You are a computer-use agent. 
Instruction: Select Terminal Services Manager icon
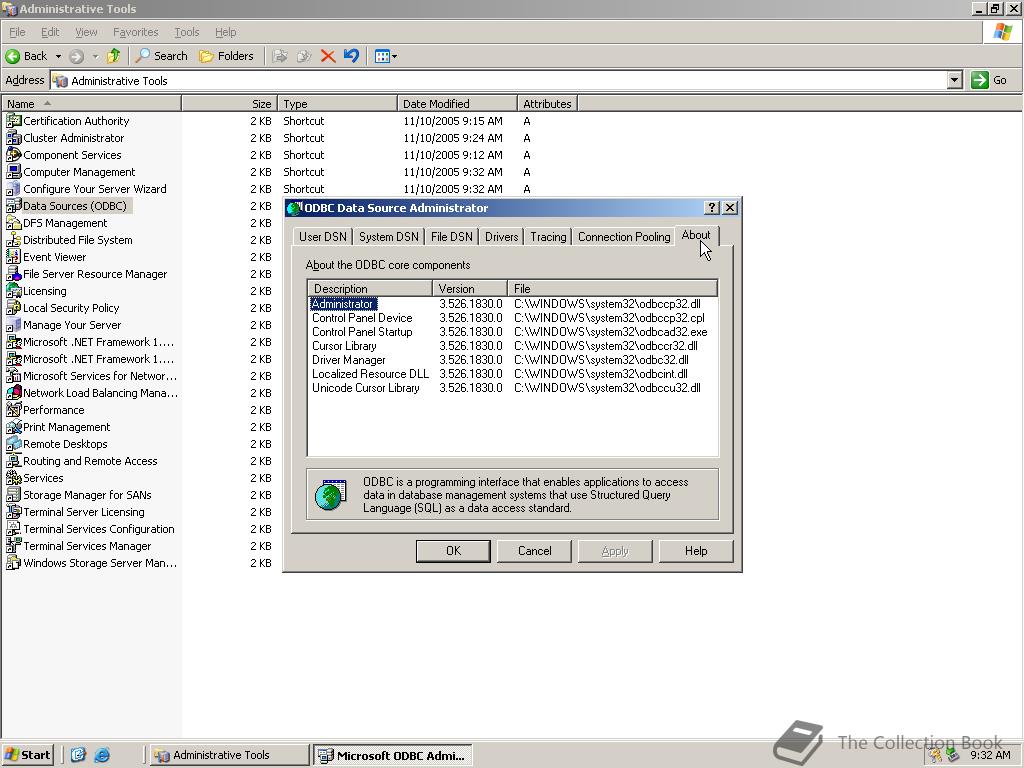[x=14, y=545]
